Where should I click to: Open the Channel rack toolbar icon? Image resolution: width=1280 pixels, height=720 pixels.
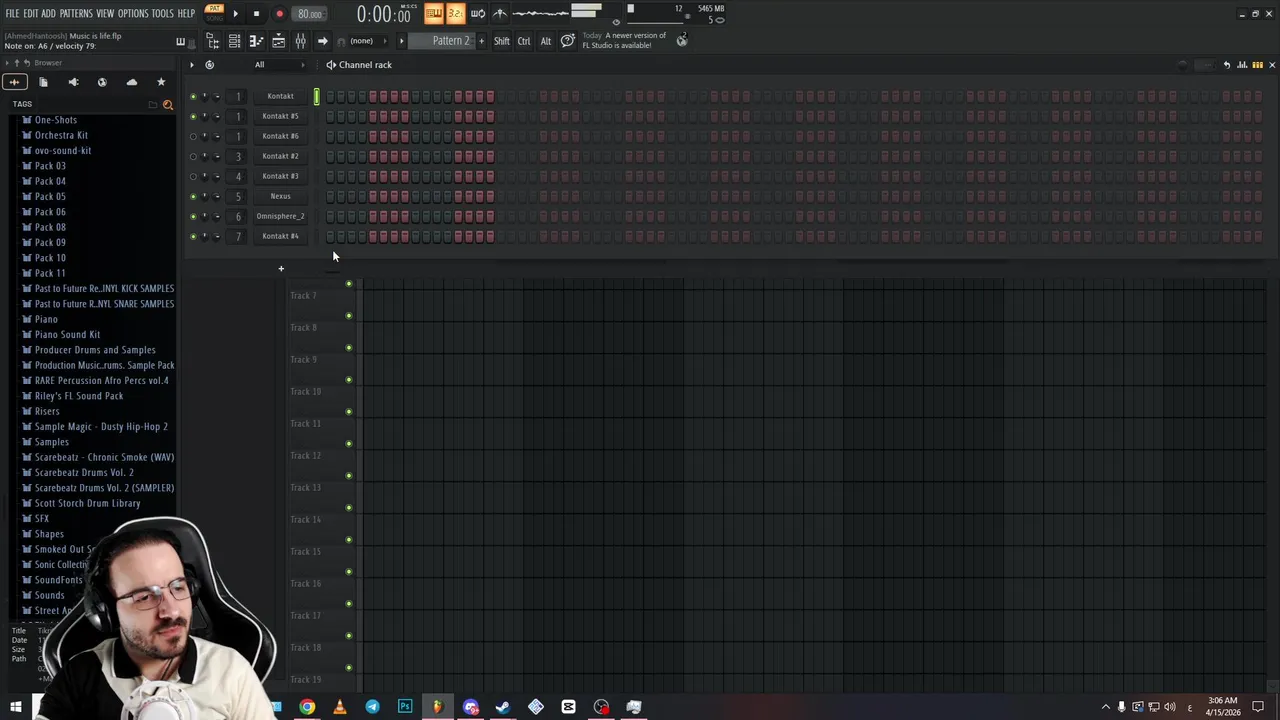(234, 41)
